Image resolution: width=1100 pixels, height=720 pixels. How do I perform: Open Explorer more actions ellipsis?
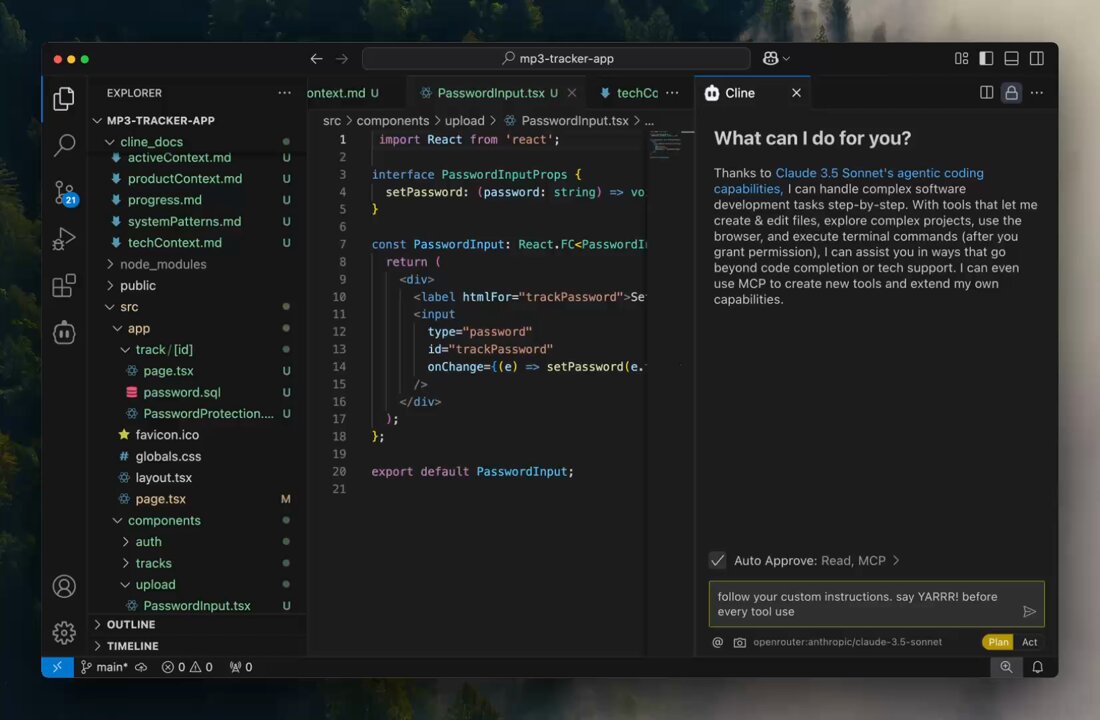tap(284, 93)
